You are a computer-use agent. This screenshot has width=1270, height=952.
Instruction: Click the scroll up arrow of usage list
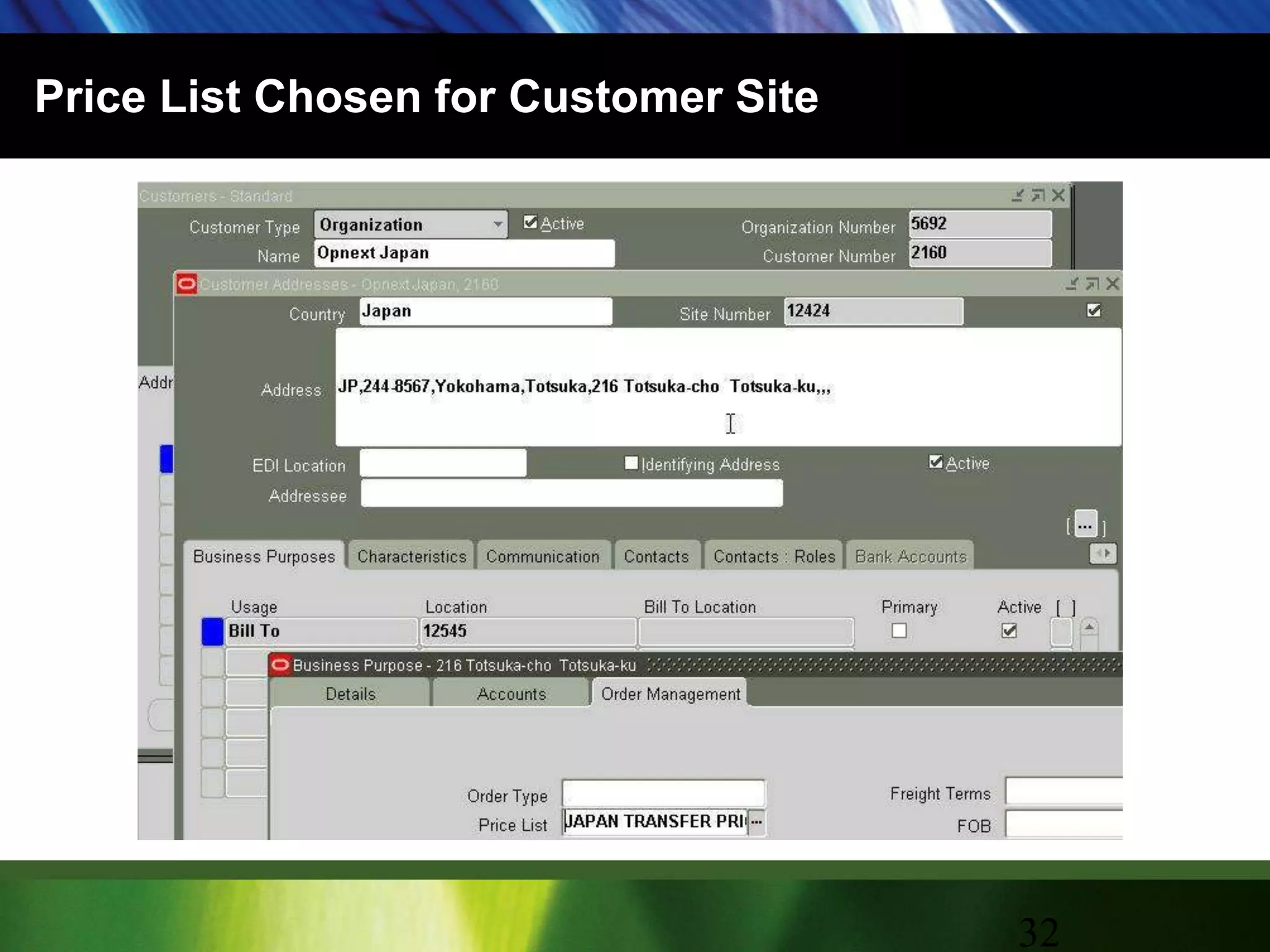pyautogui.click(x=1090, y=627)
